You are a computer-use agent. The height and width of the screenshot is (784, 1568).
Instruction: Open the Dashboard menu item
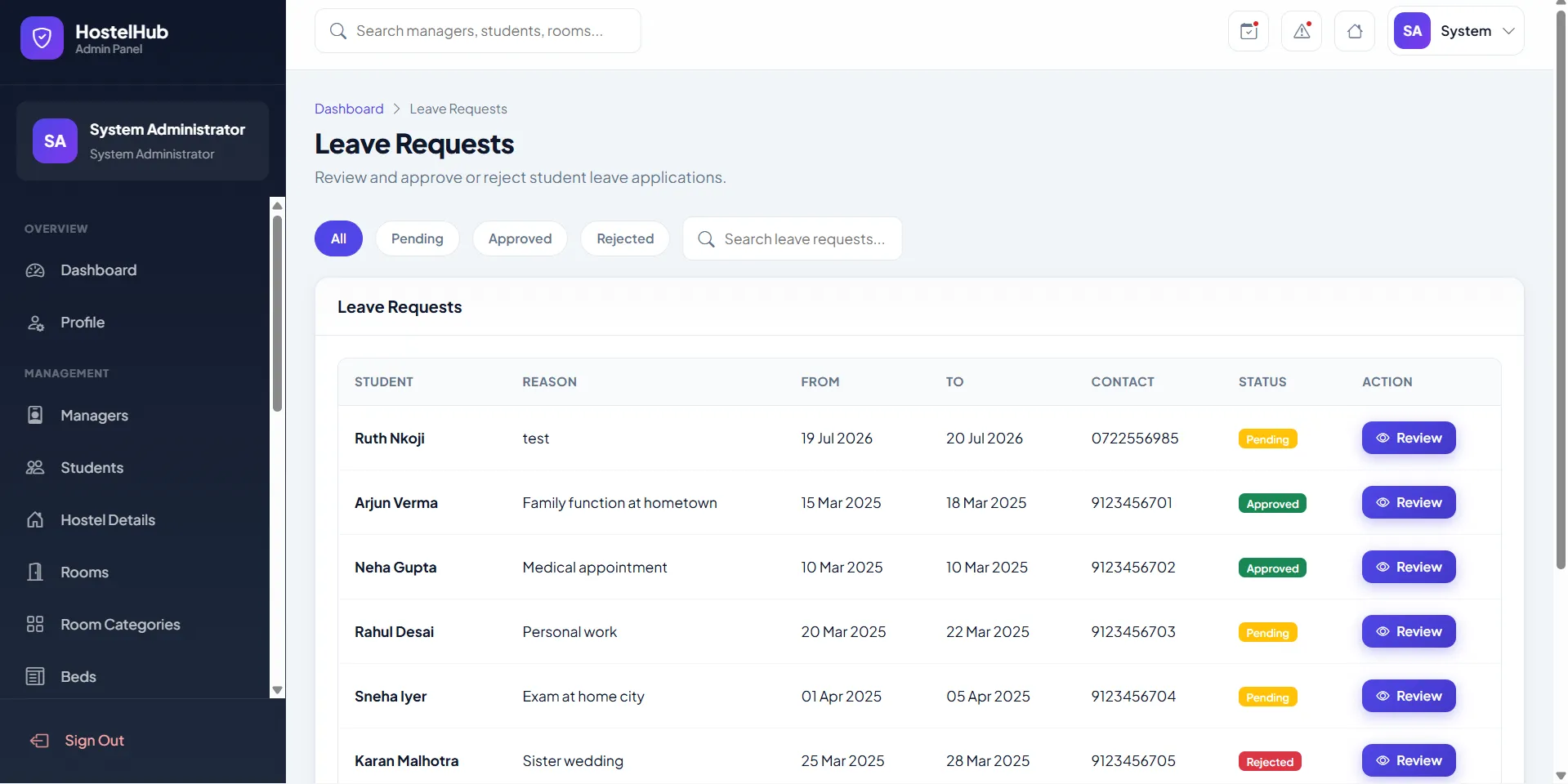[x=135, y=270]
